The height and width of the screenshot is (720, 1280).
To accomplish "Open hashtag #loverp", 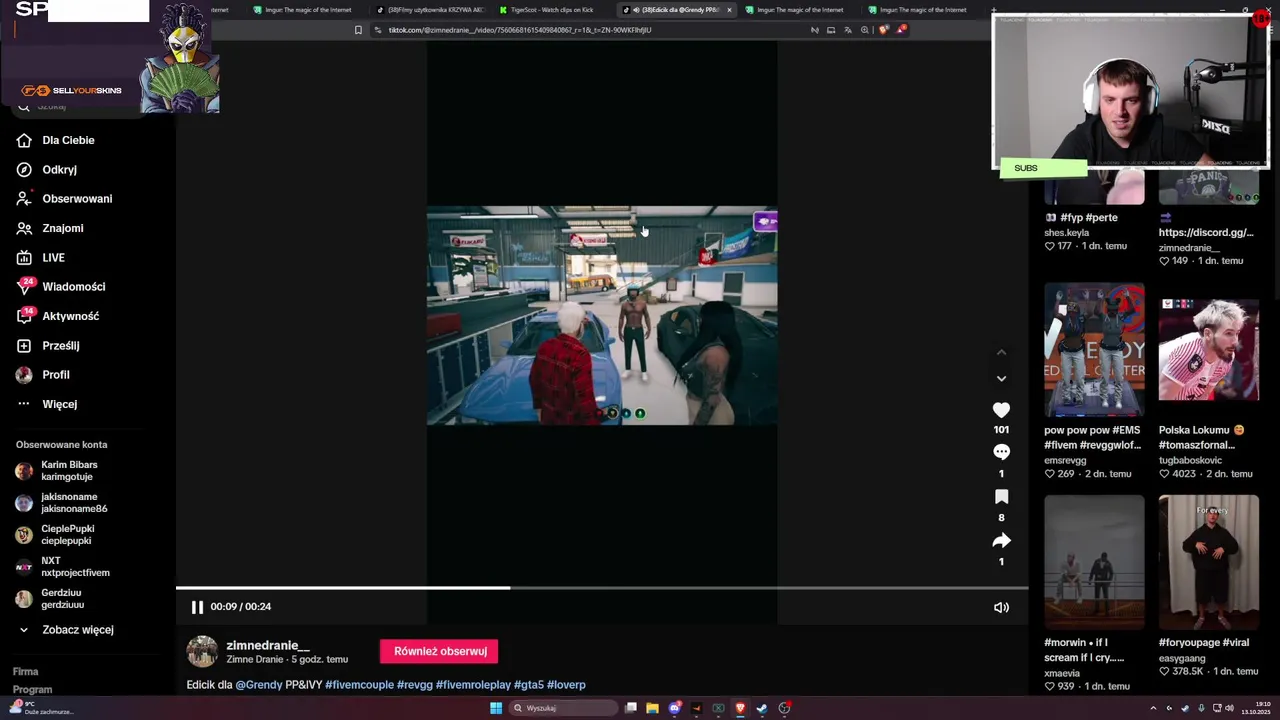I will tap(566, 685).
